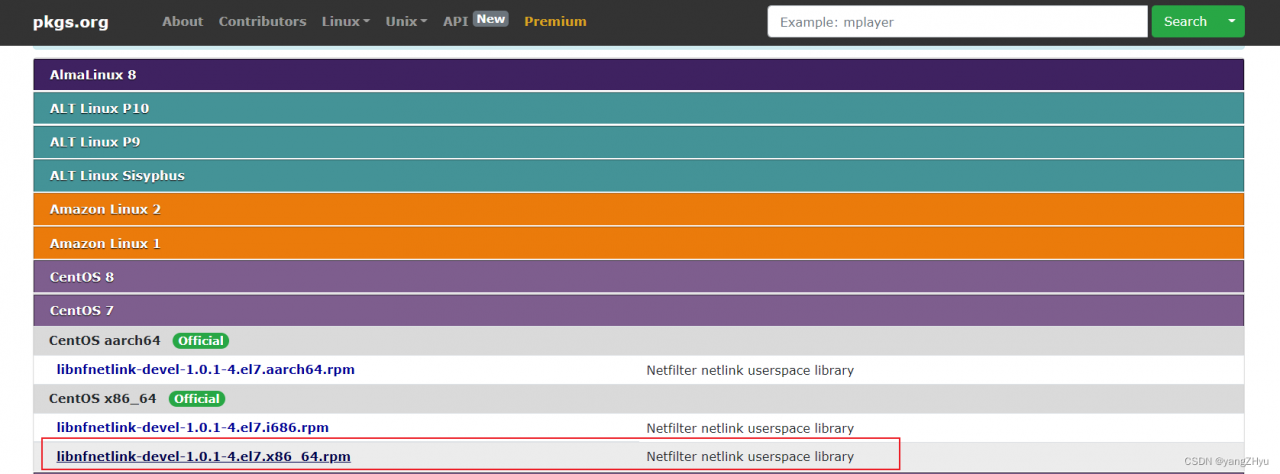Viewport: 1280px width, 474px height.
Task: Expand the Amazon Linux 2 section
Action: pos(638,209)
